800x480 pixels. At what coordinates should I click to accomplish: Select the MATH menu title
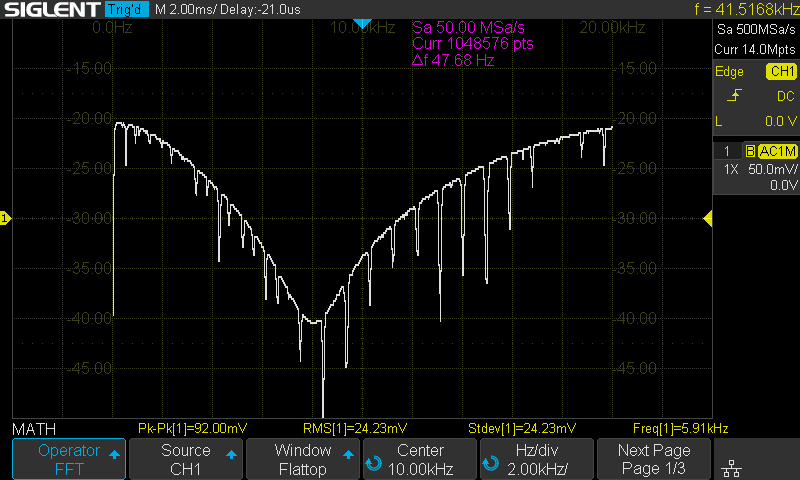point(34,429)
